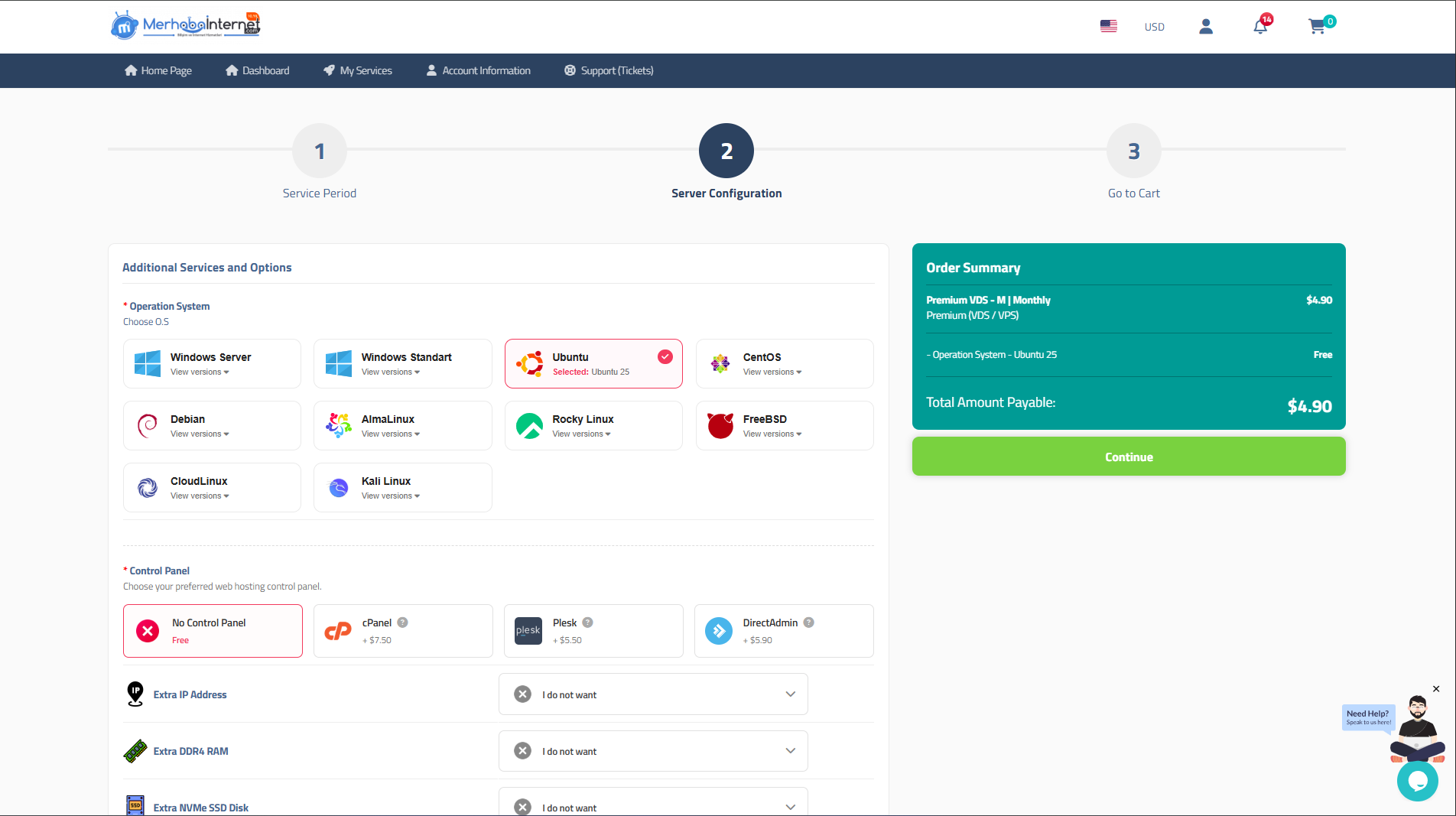Click the CloudLinux logo icon
This screenshot has height=816, width=1456.
coord(148,487)
